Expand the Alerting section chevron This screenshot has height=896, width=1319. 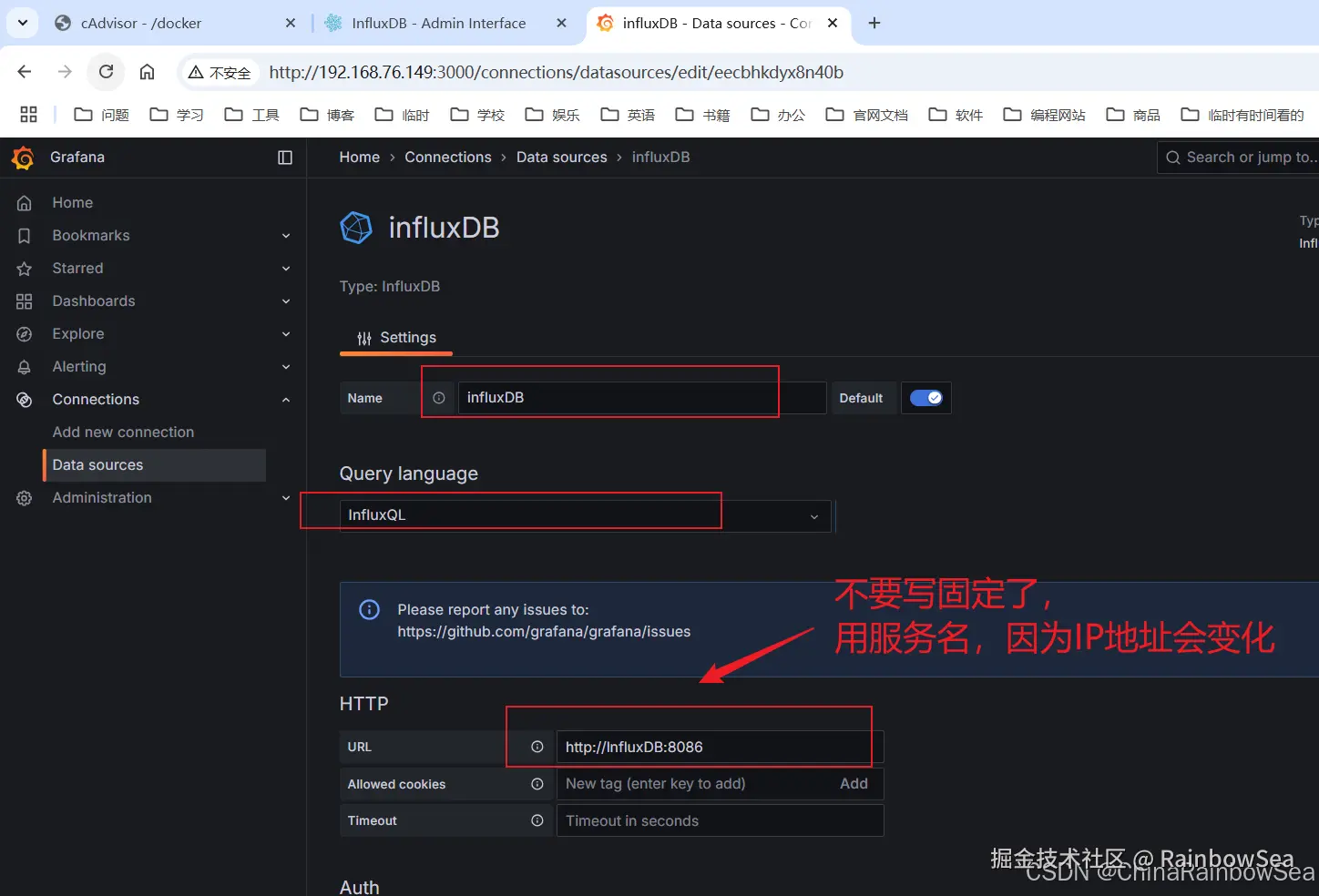[x=286, y=367]
